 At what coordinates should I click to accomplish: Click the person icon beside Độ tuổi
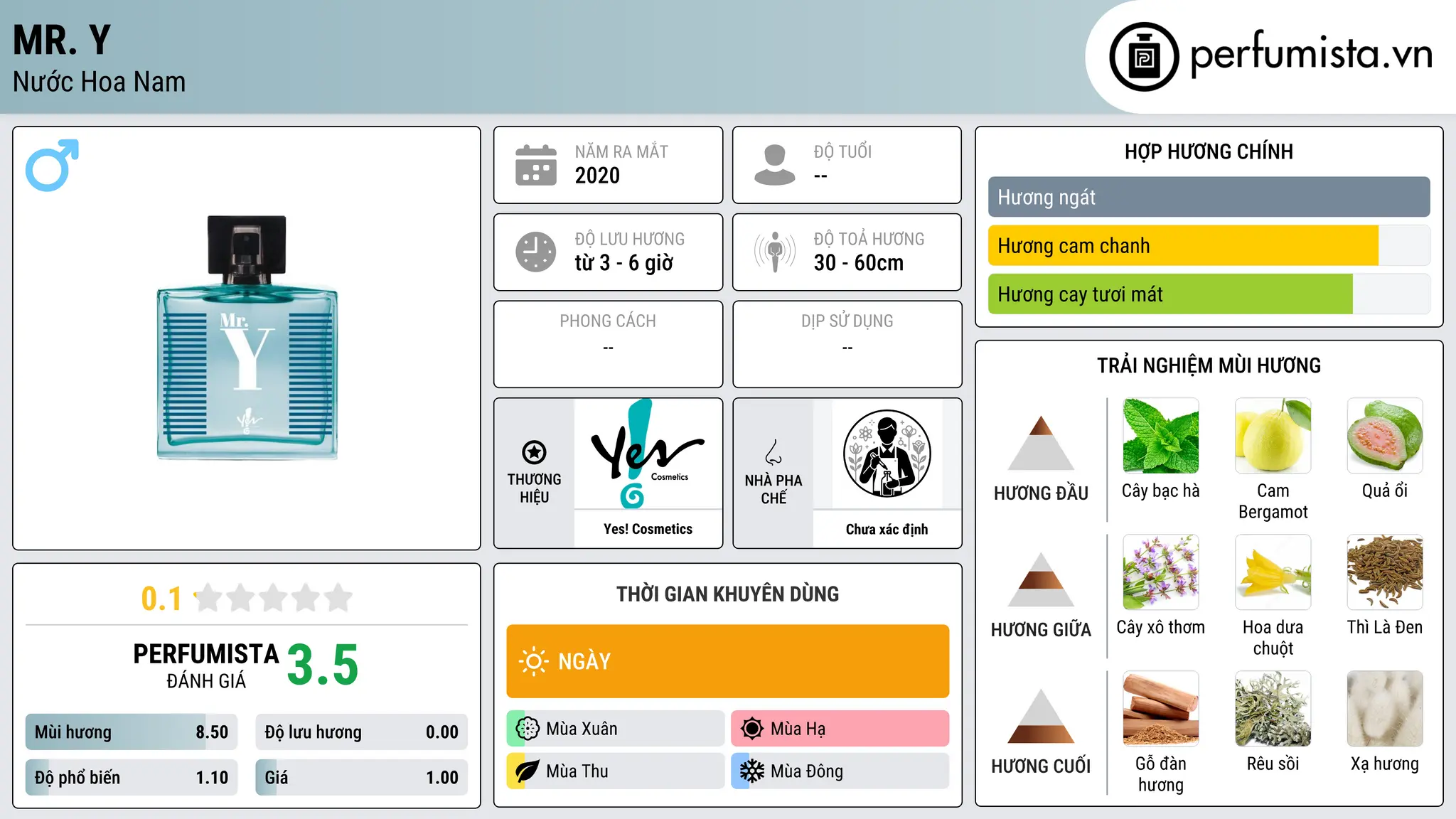pyautogui.click(x=774, y=165)
